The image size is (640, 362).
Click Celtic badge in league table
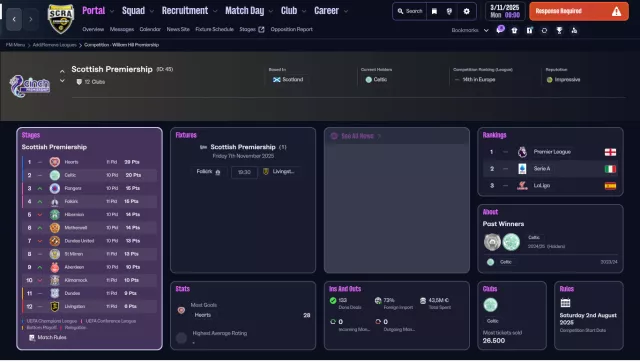[x=54, y=175]
